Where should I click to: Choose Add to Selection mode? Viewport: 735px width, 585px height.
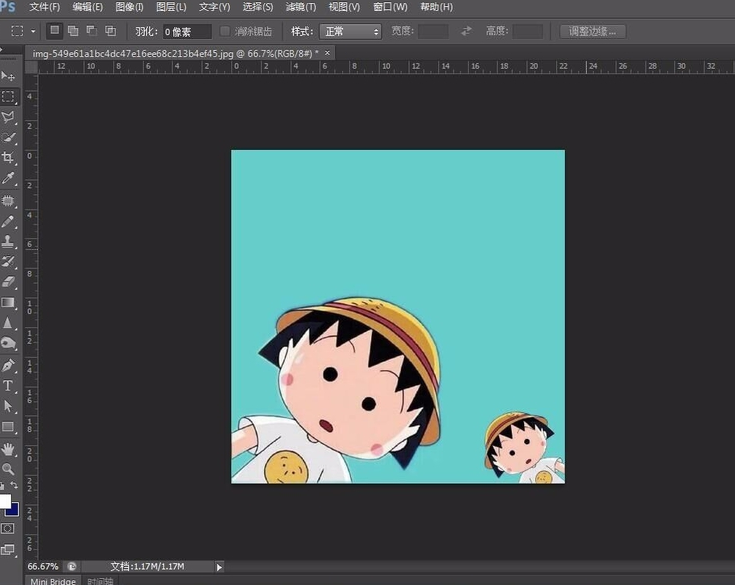pos(73,31)
